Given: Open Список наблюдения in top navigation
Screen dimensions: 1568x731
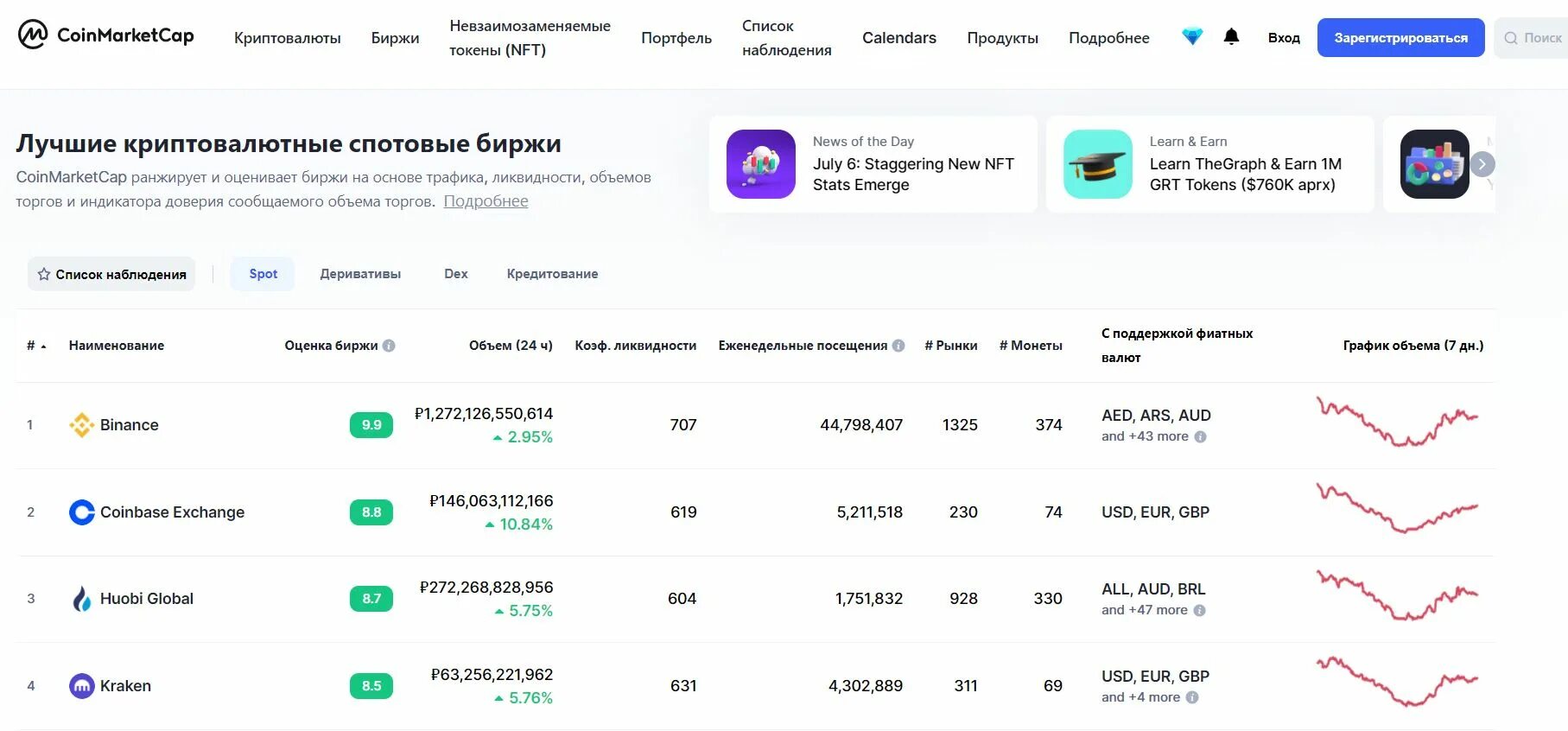Looking at the screenshot, I should (x=787, y=38).
